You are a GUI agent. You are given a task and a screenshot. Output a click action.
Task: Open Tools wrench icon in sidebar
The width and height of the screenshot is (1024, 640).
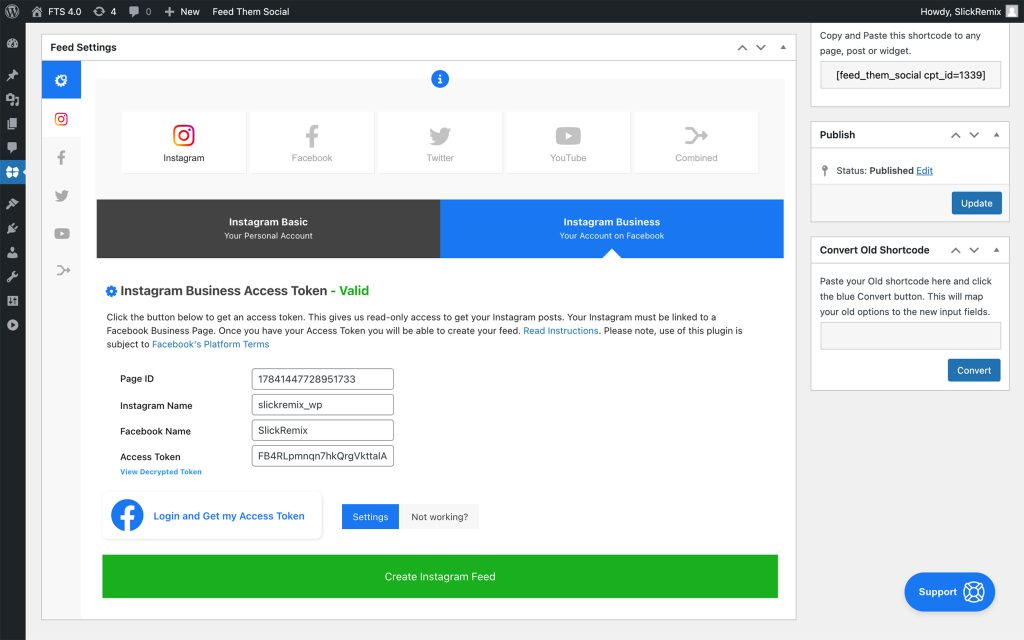[12, 276]
